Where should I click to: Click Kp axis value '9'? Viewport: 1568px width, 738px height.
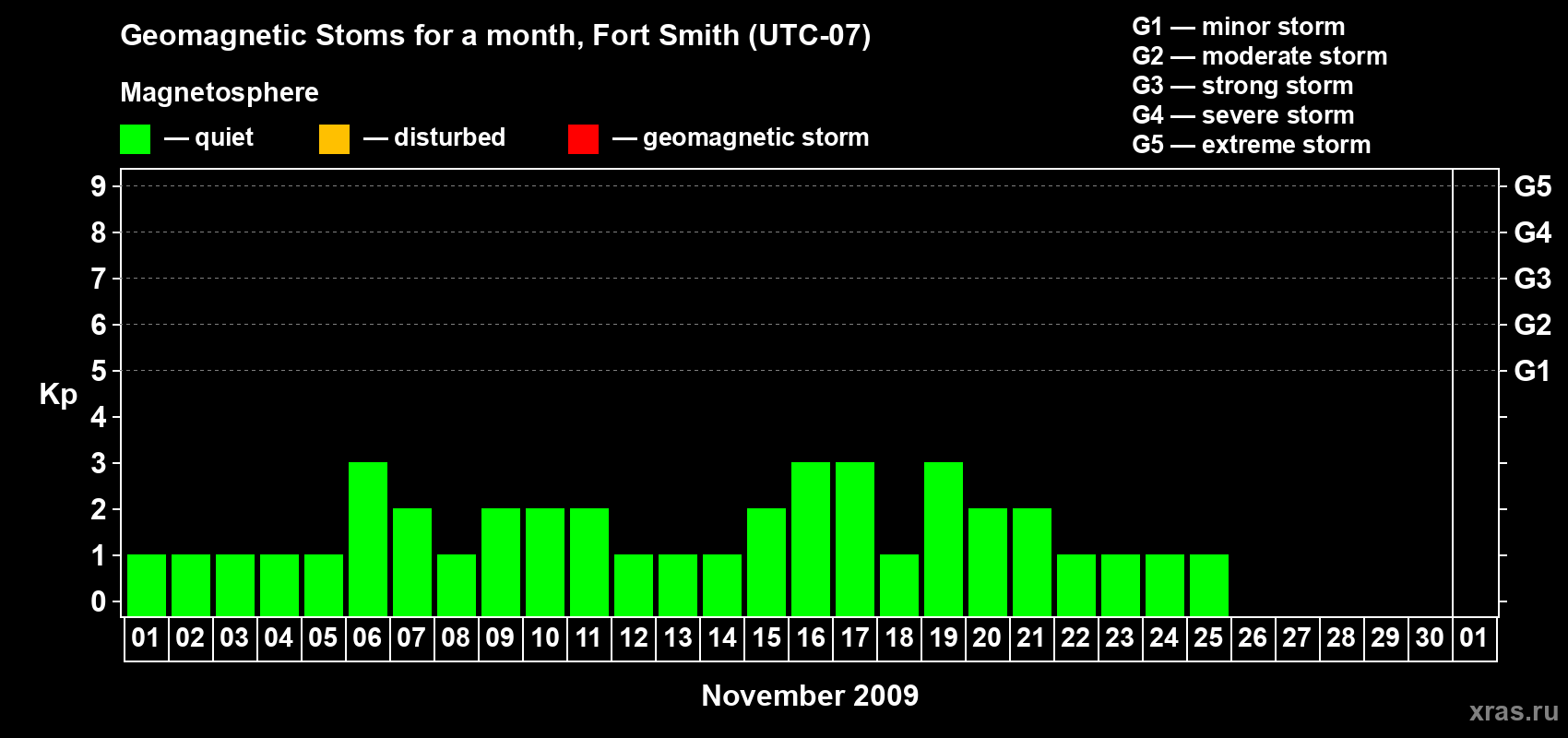(99, 186)
